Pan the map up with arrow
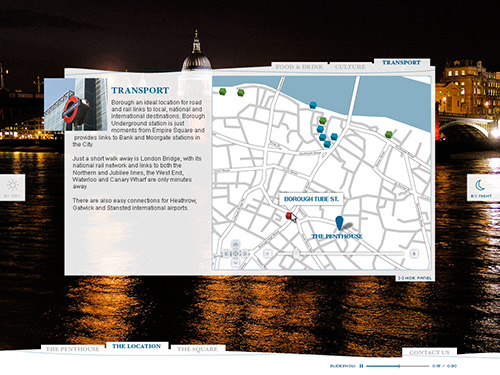This screenshot has width=500, height=375. pos(235,244)
